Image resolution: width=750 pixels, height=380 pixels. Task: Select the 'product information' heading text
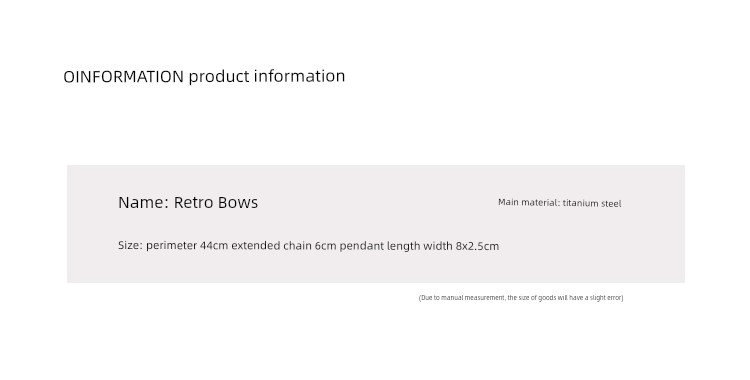(267, 77)
